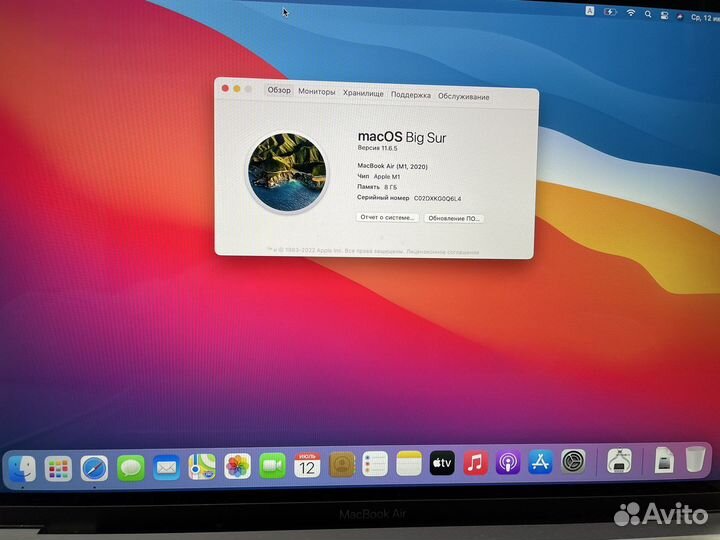Click the Обновление ПО button
The width and height of the screenshot is (720, 540).
[454, 219]
